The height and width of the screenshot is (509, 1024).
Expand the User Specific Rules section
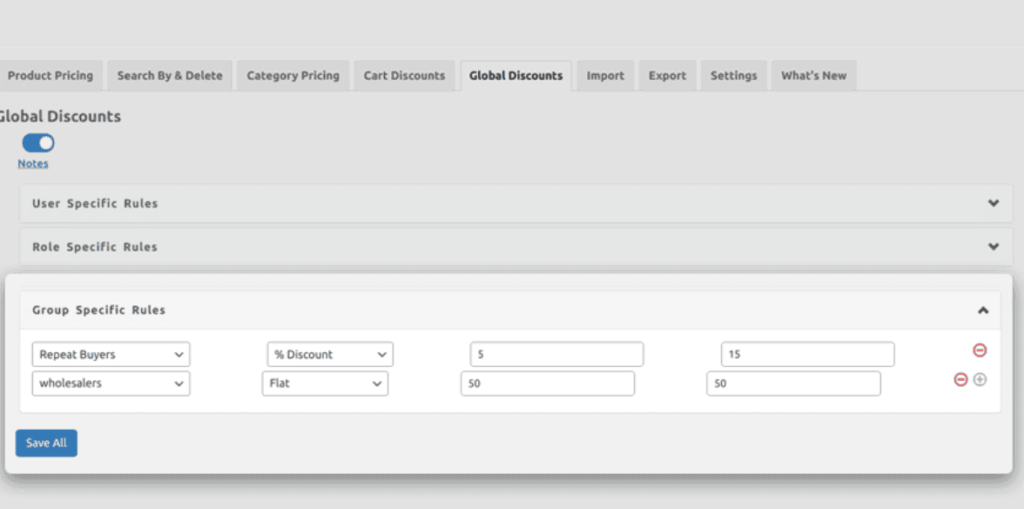click(x=993, y=203)
